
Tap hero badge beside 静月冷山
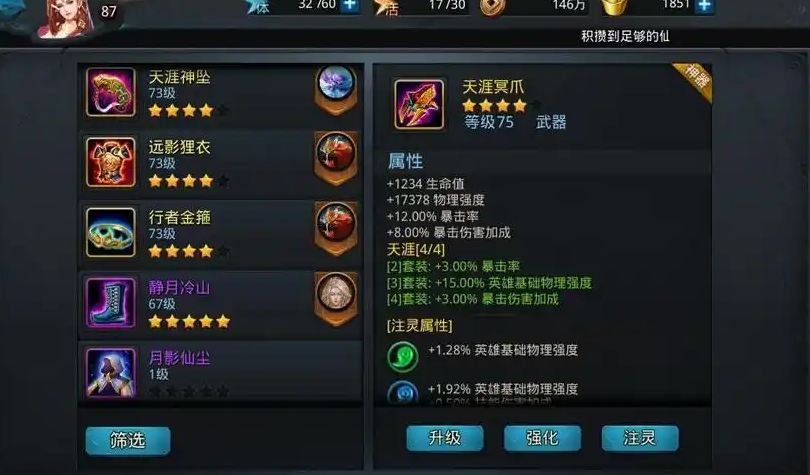click(x=336, y=298)
